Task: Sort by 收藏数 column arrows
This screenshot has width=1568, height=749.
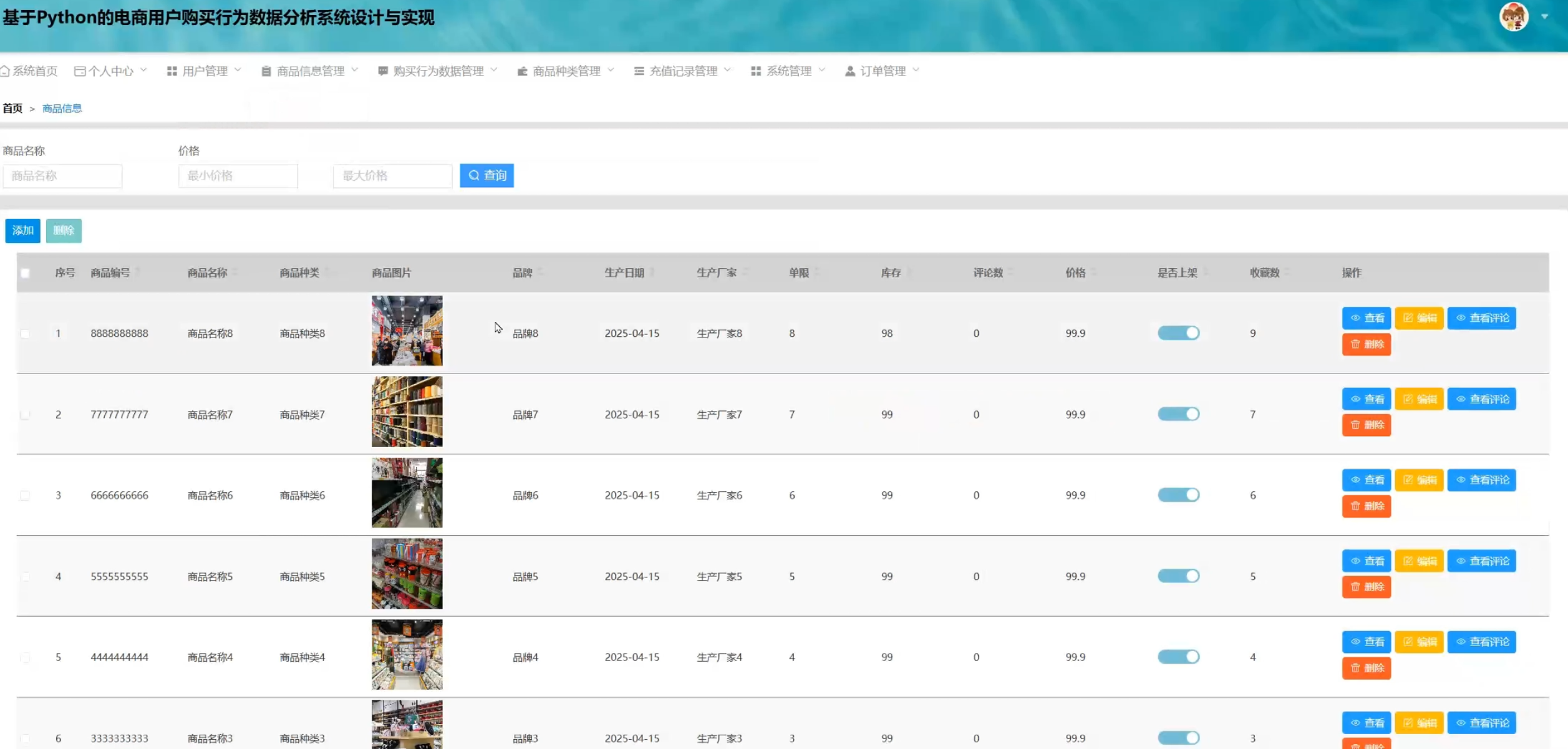Action: pos(1287,272)
